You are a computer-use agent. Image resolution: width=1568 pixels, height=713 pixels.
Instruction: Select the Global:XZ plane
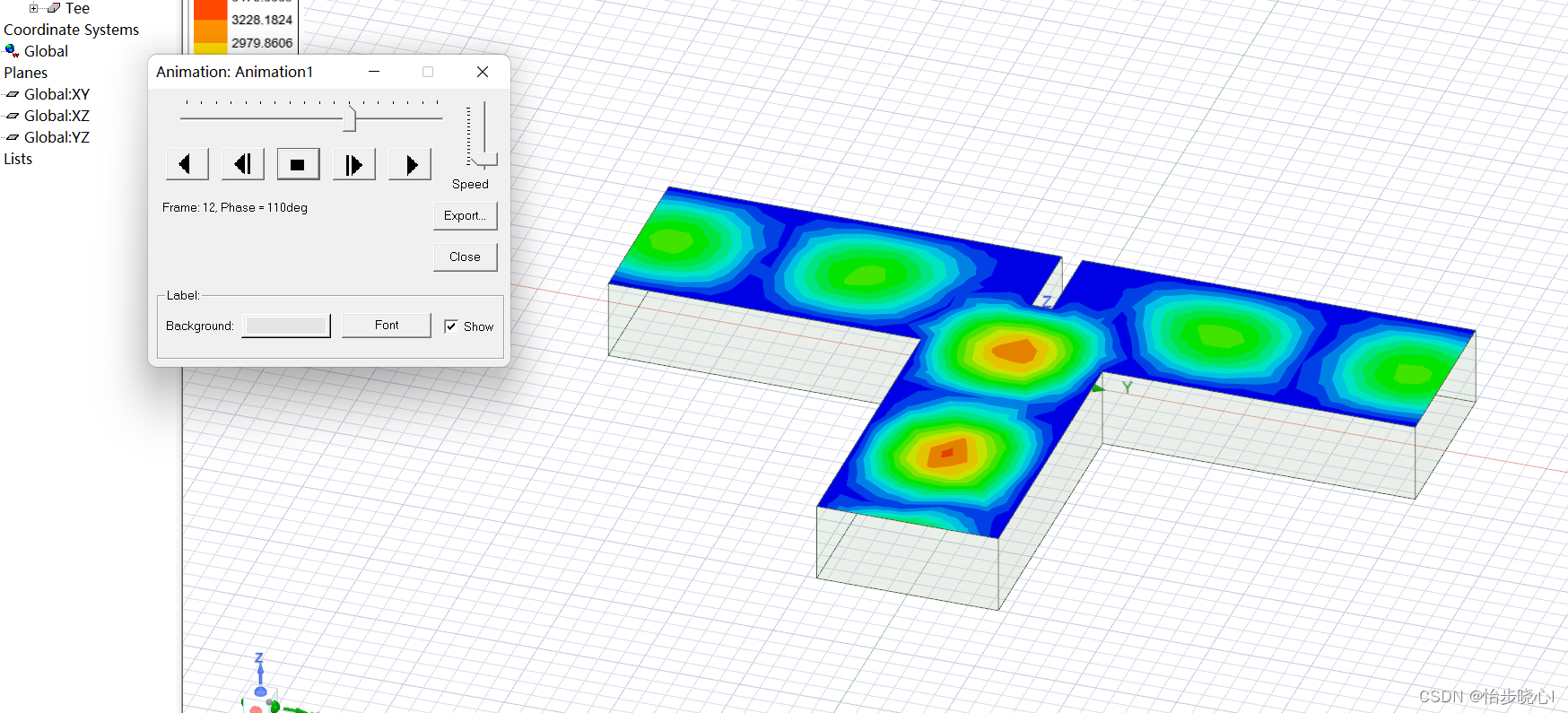click(57, 116)
